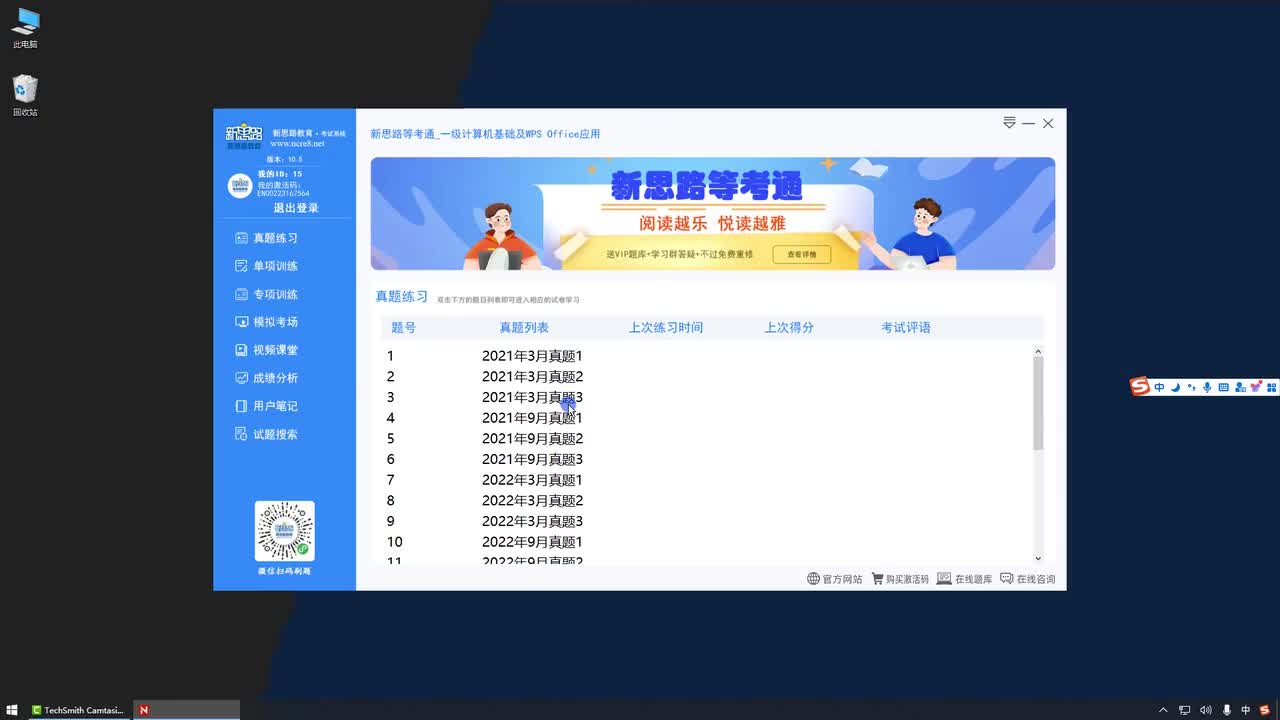1280x720 pixels.
Task: Open the 官方网站 link
Action: click(x=835, y=579)
